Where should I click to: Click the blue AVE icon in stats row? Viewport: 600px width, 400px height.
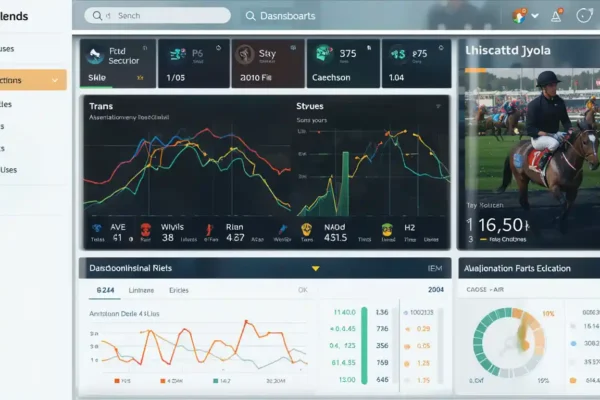coord(97,228)
